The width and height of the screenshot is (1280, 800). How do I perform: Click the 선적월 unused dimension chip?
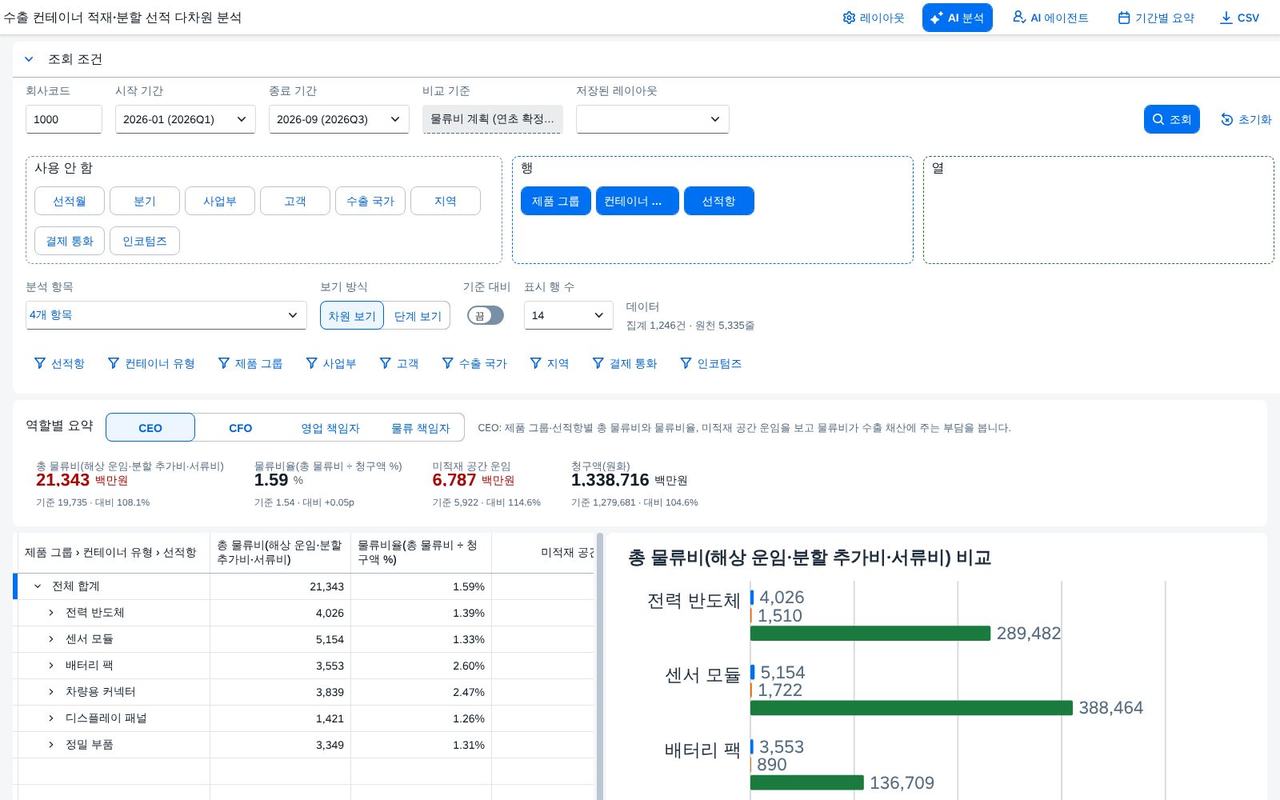(x=69, y=201)
